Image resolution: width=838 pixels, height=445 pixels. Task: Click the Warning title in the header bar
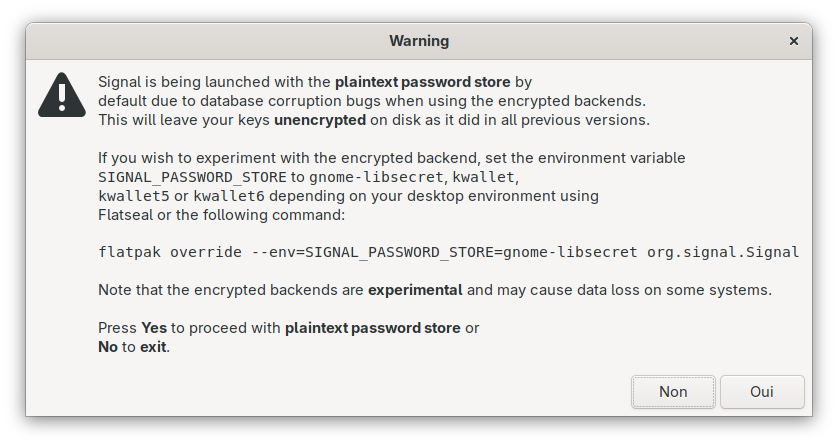click(x=419, y=41)
